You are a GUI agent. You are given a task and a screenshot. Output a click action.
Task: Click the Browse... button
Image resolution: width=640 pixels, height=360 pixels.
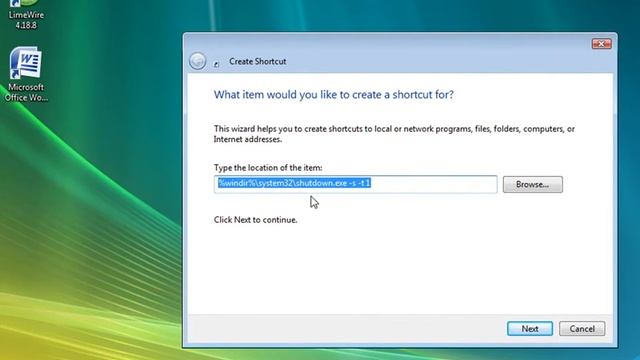(533, 184)
